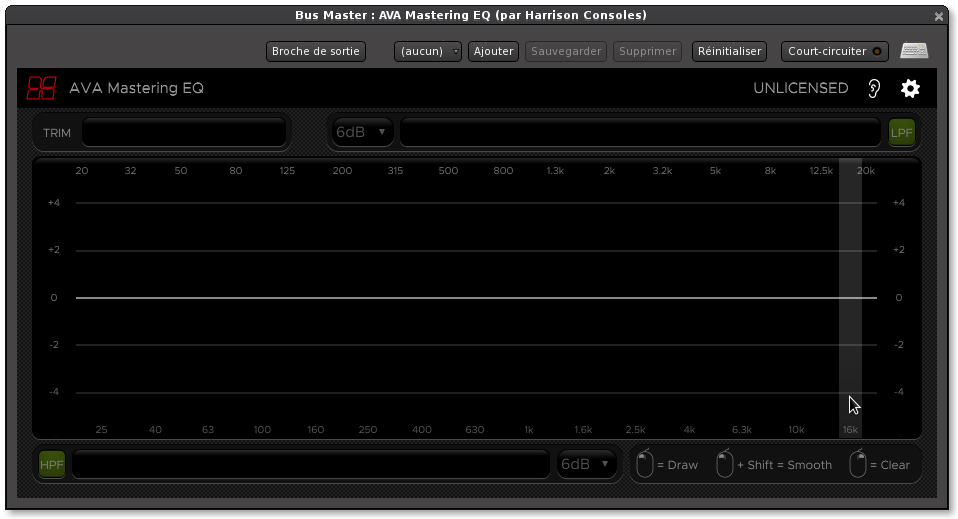Click Réinitialiser to reset the plugin

tap(729, 51)
